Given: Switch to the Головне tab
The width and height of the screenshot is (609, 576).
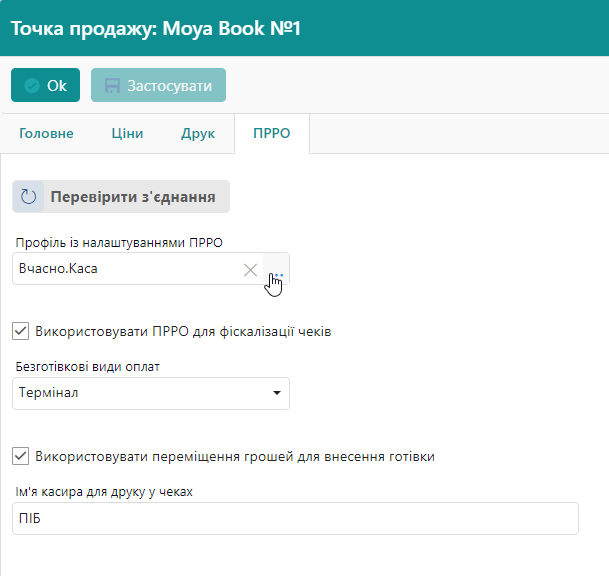Looking at the screenshot, I should [46, 134].
